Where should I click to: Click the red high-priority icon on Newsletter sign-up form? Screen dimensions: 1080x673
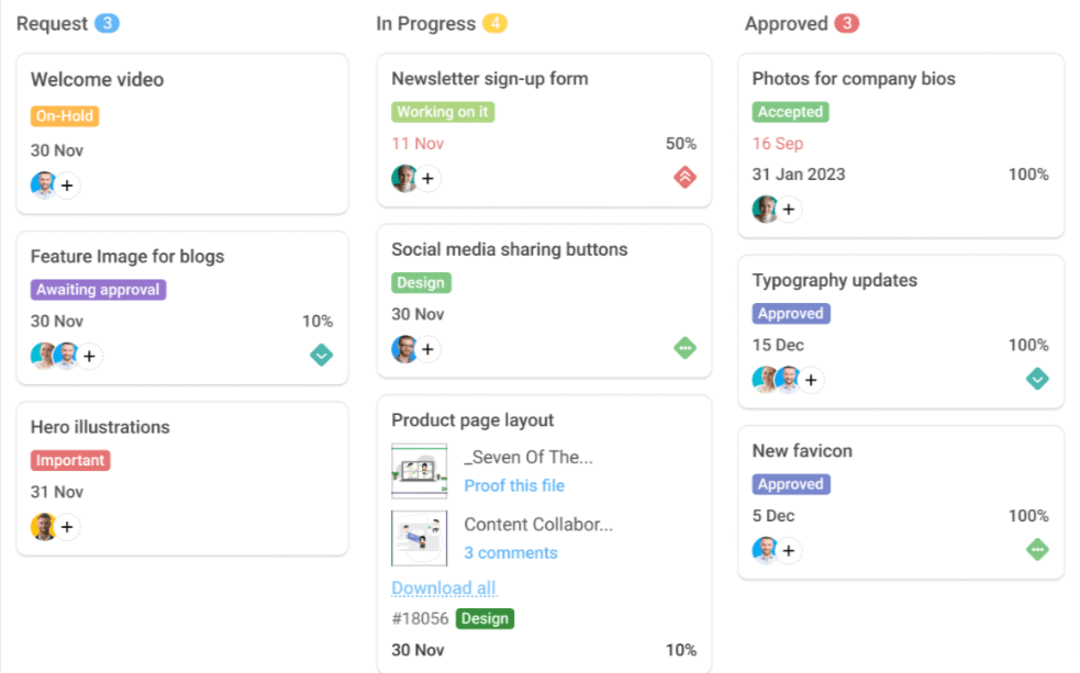pyautogui.click(x=684, y=177)
